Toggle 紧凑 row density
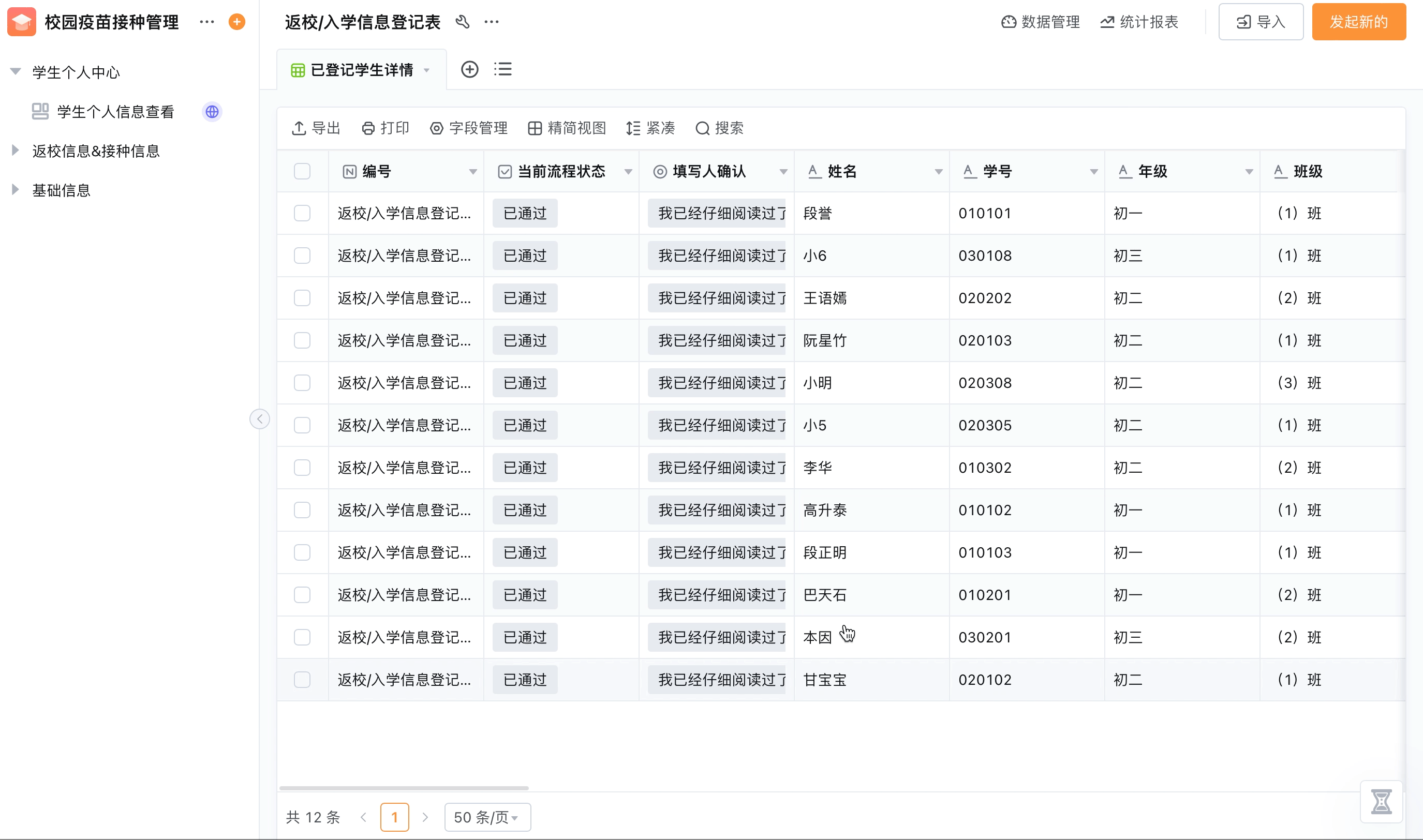Image resolution: width=1423 pixels, height=840 pixels. pos(650,128)
